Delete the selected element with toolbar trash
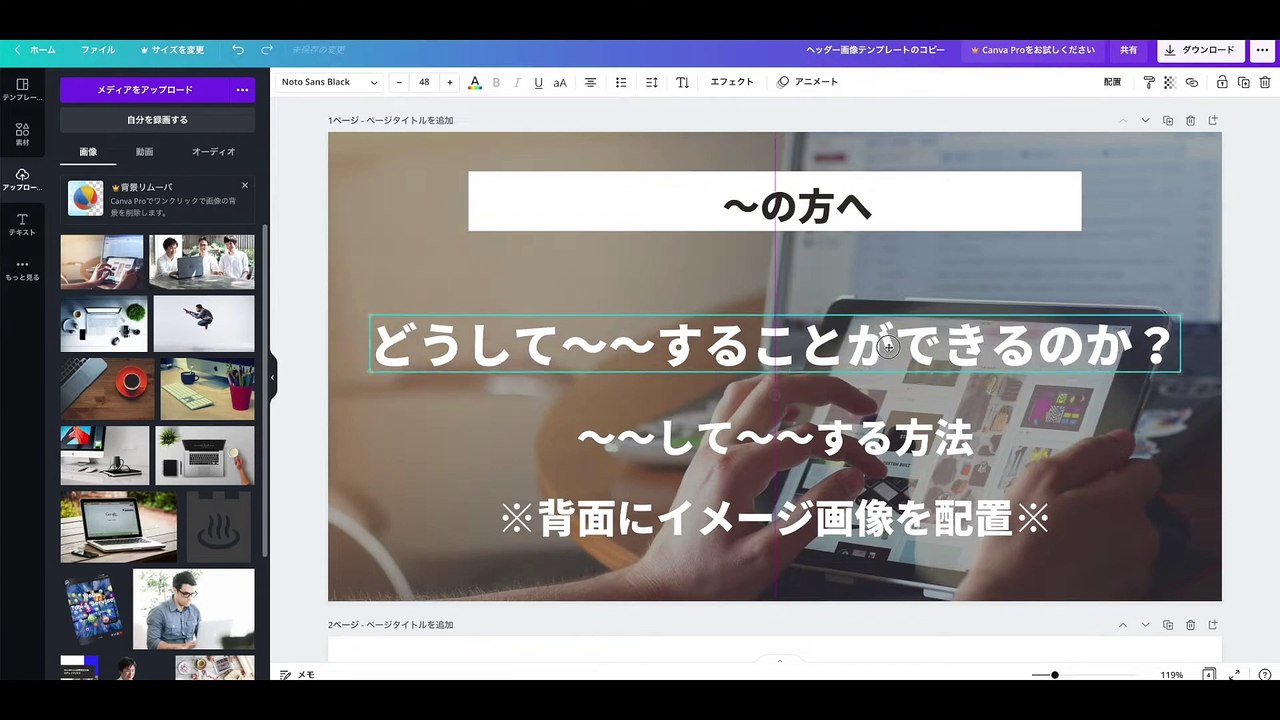The image size is (1280, 720). [1263, 82]
